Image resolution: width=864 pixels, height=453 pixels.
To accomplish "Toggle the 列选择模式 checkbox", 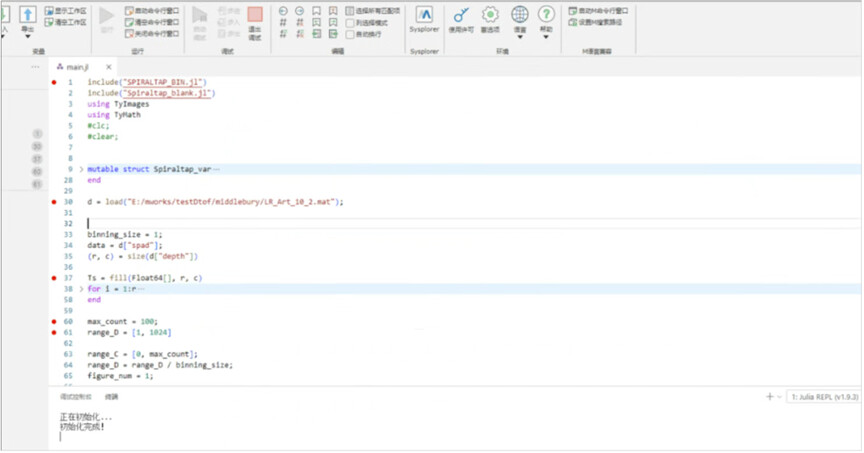I will (350, 23).
